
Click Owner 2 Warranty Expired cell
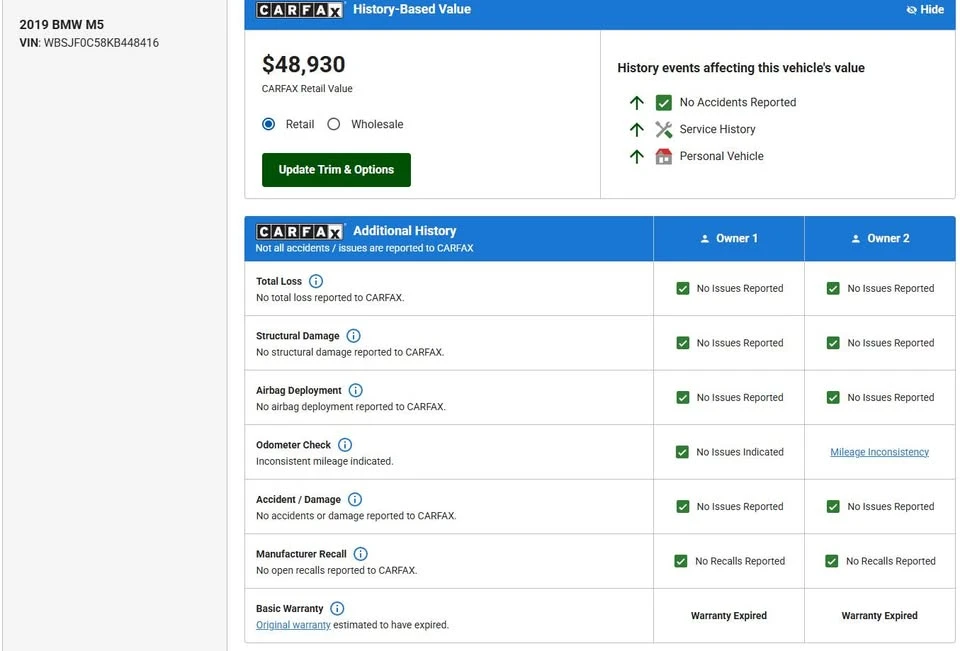click(x=880, y=615)
